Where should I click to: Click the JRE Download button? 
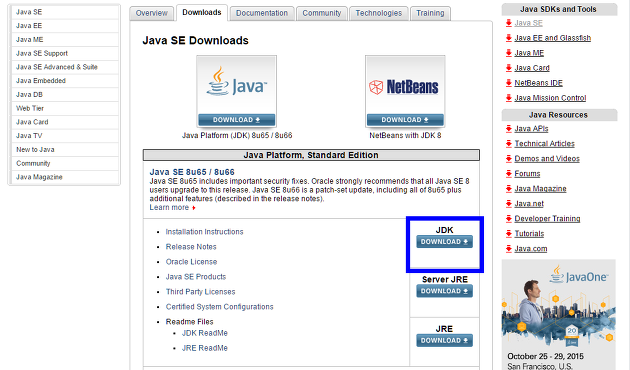(x=444, y=340)
